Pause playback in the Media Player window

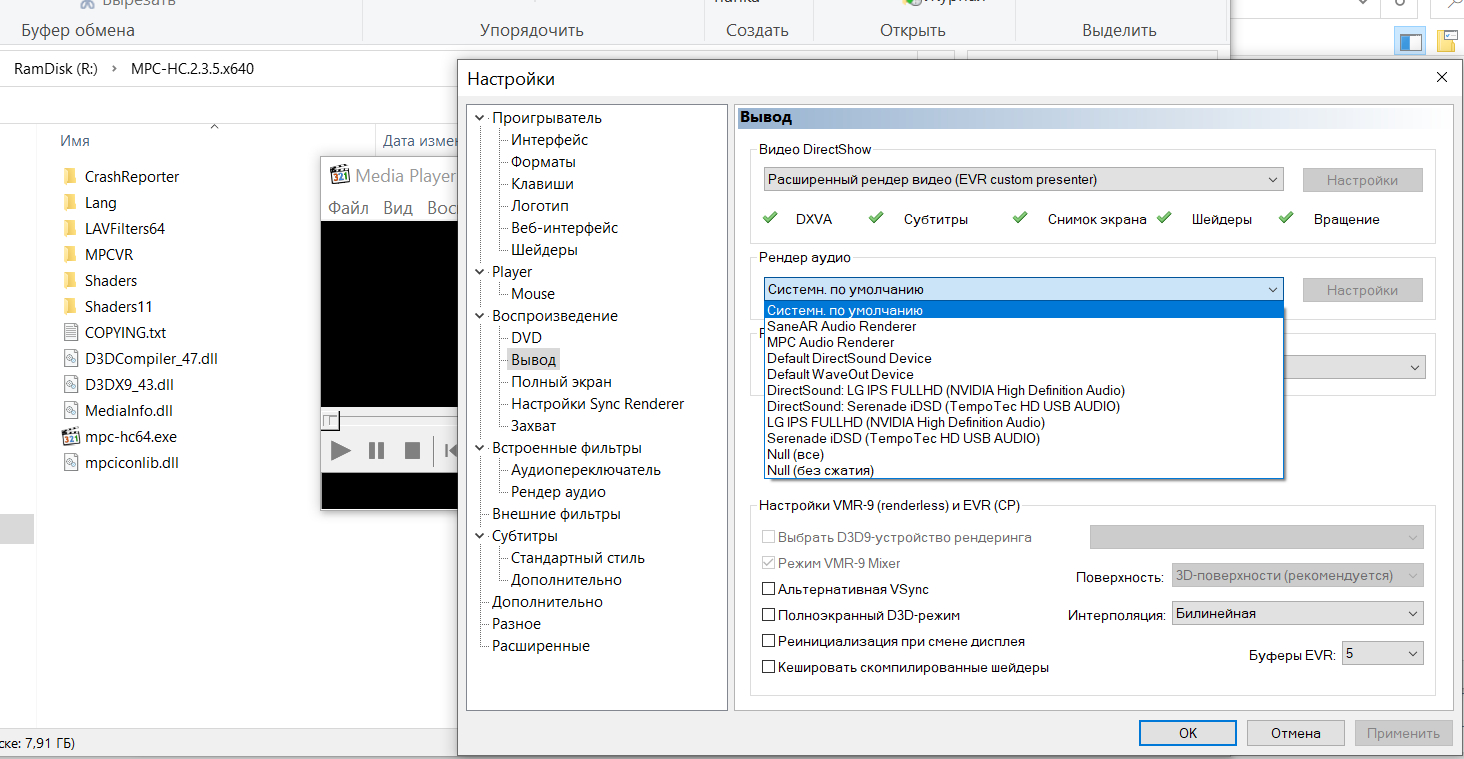(377, 451)
